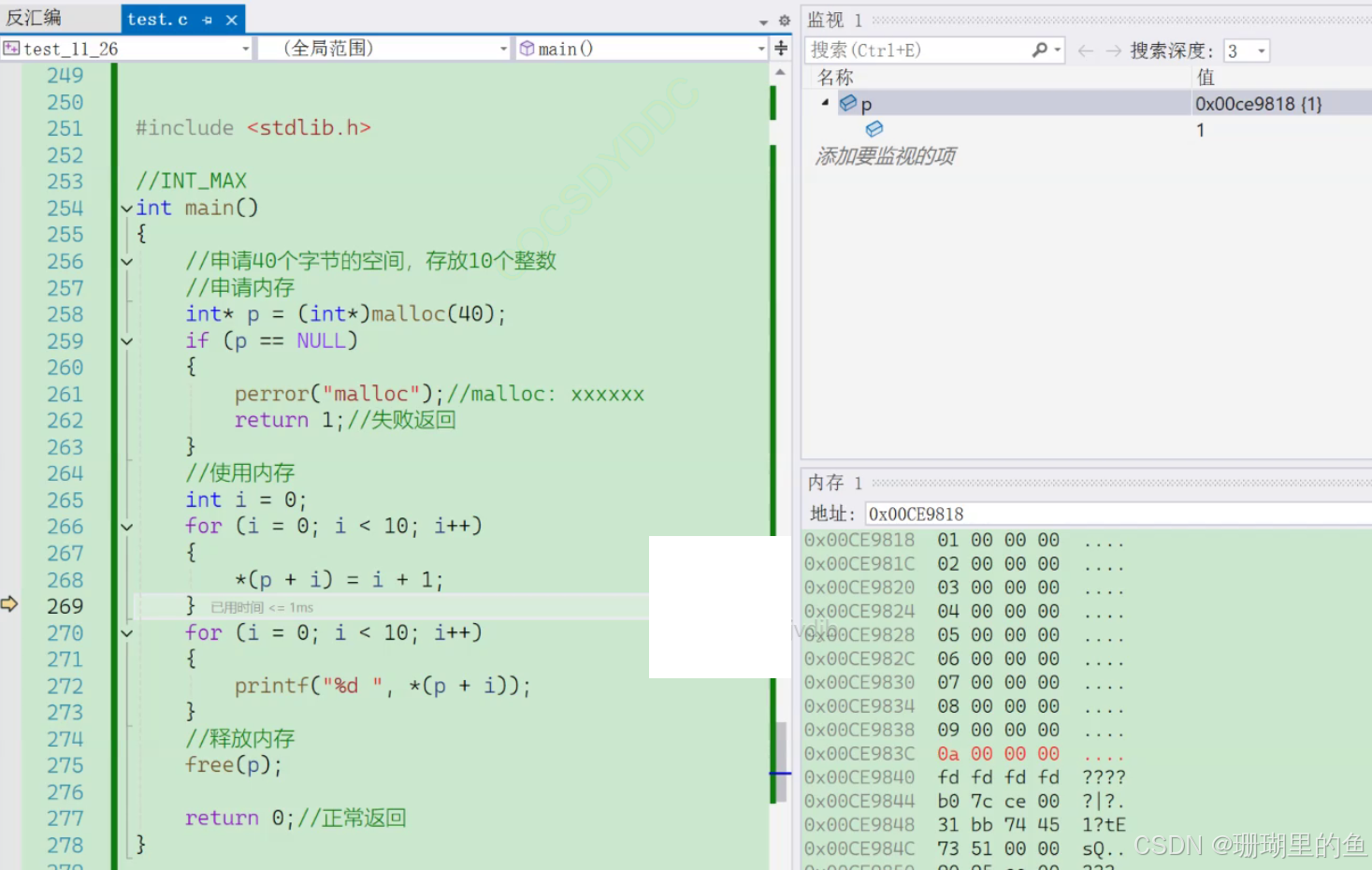The height and width of the screenshot is (870, 1372).
Task: Click the printf("%d " statement
Action: coord(383,686)
